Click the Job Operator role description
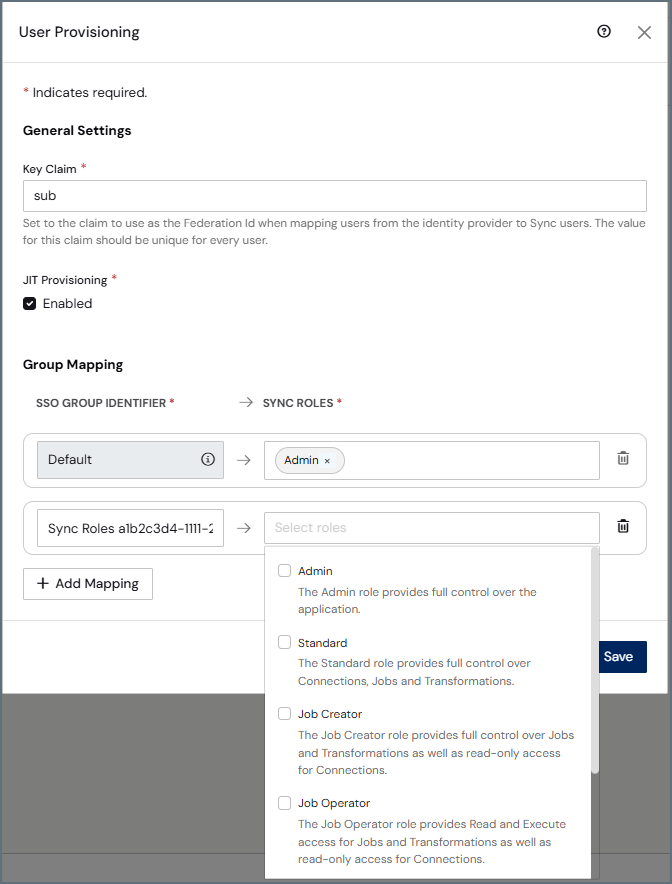Image resolution: width=672 pixels, height=884 pixels. (x=432, y=842)
